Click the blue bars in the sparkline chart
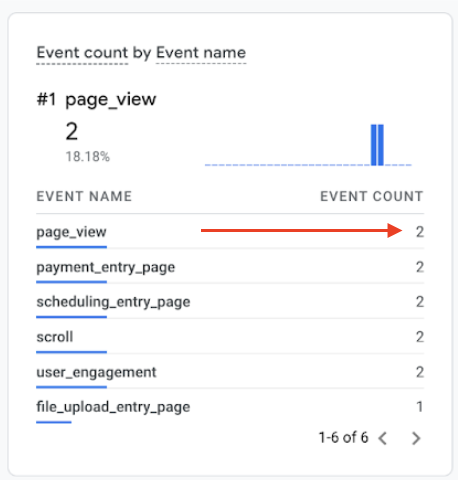The image size is (458, 480). coord(377,145)
